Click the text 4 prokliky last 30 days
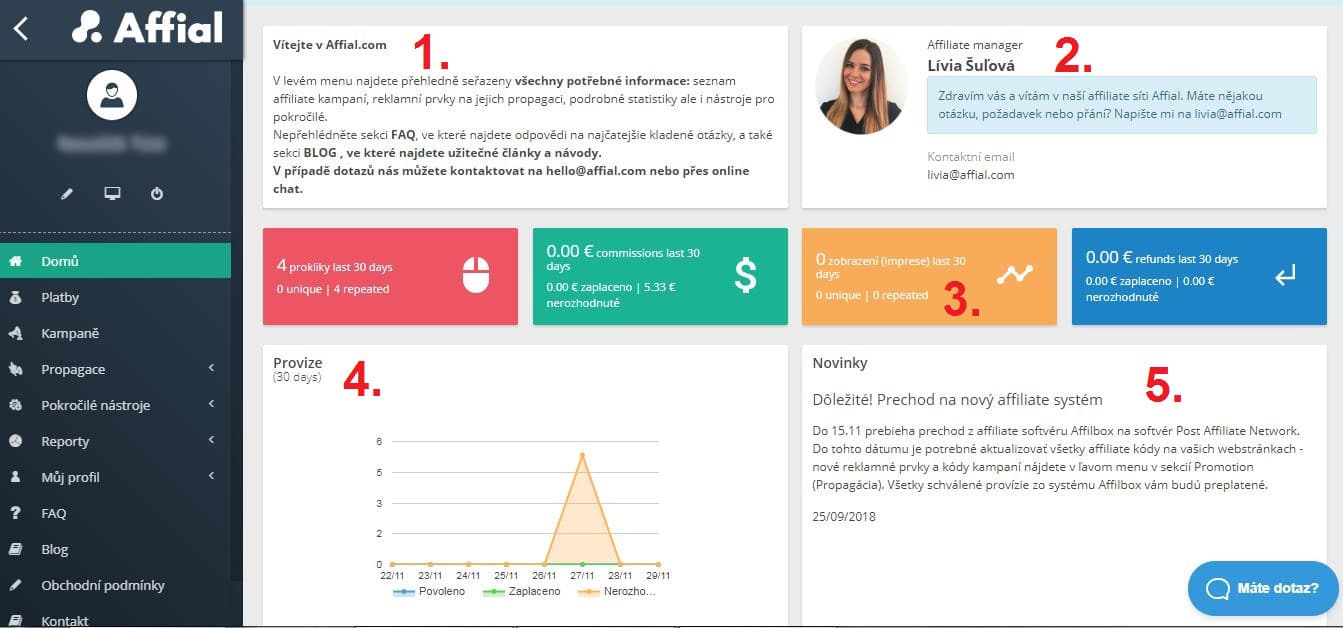Screen dimensions: 1343x628 coord(334,267)
